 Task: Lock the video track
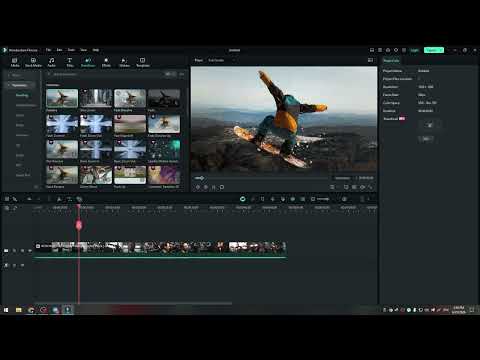tap(14, 251)
